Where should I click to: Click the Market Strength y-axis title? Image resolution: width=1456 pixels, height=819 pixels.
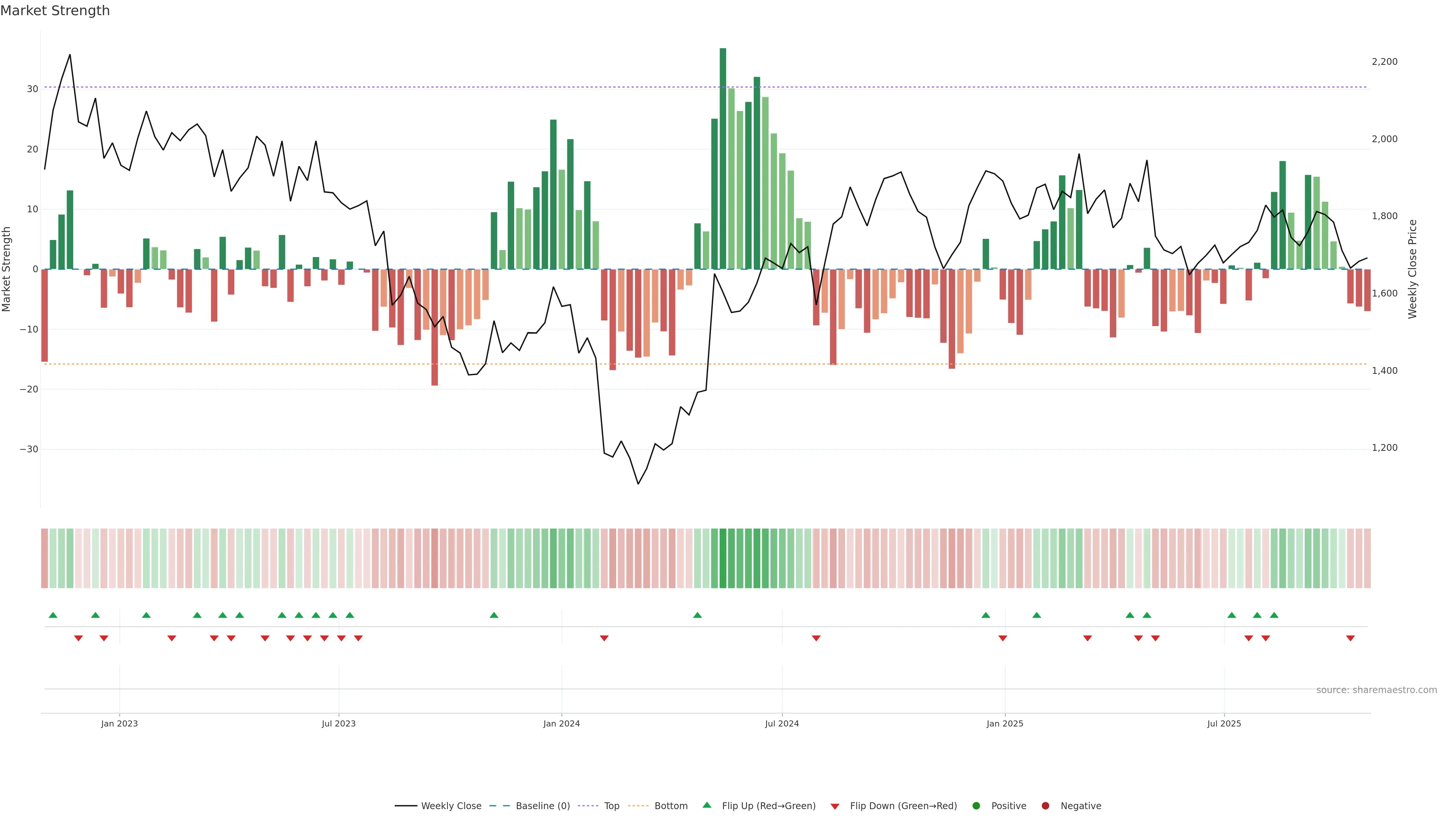pos(7,269)
